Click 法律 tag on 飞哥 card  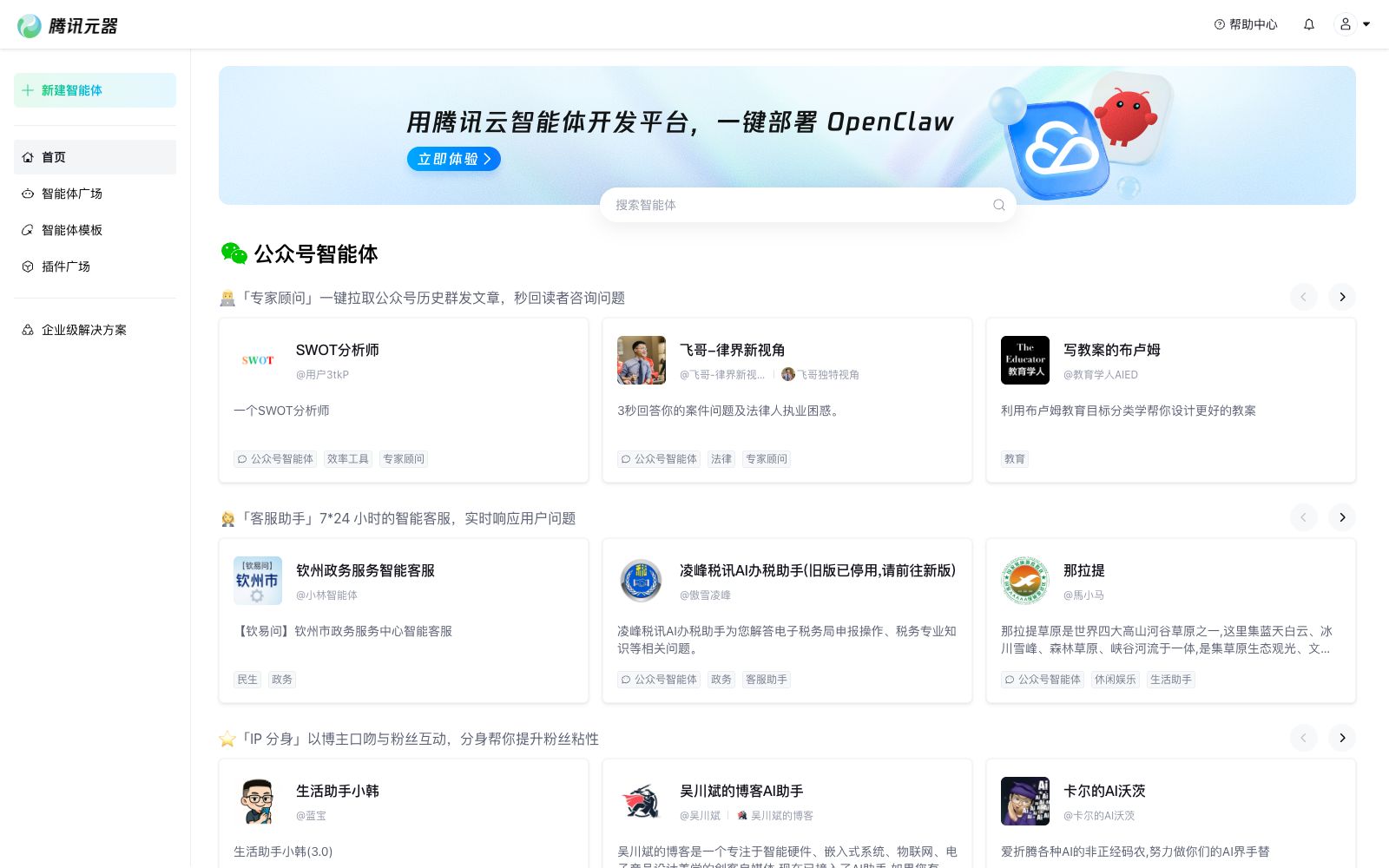[721, 459]
